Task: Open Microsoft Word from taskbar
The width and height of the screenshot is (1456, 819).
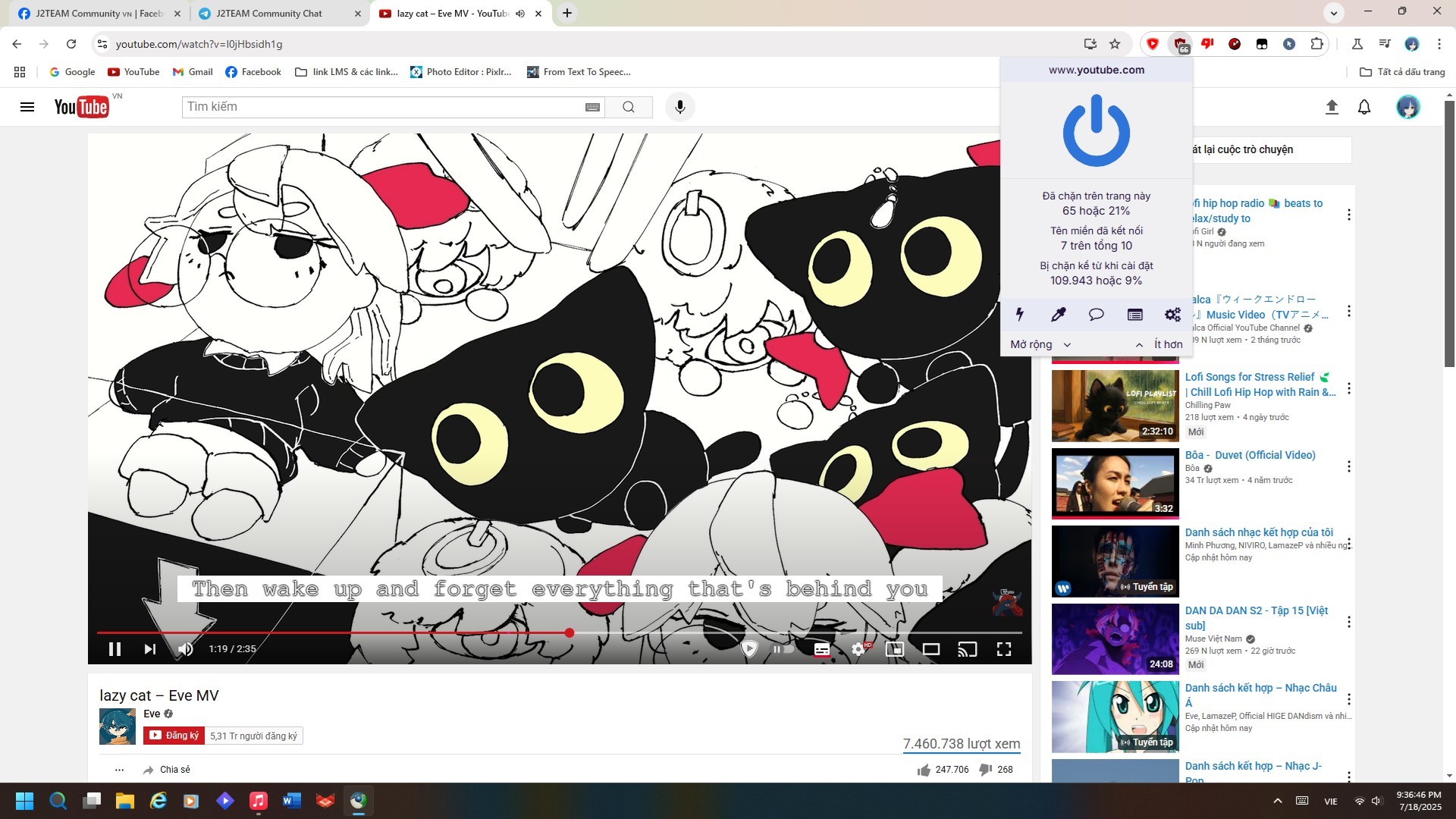Action: tap(292, 801)
